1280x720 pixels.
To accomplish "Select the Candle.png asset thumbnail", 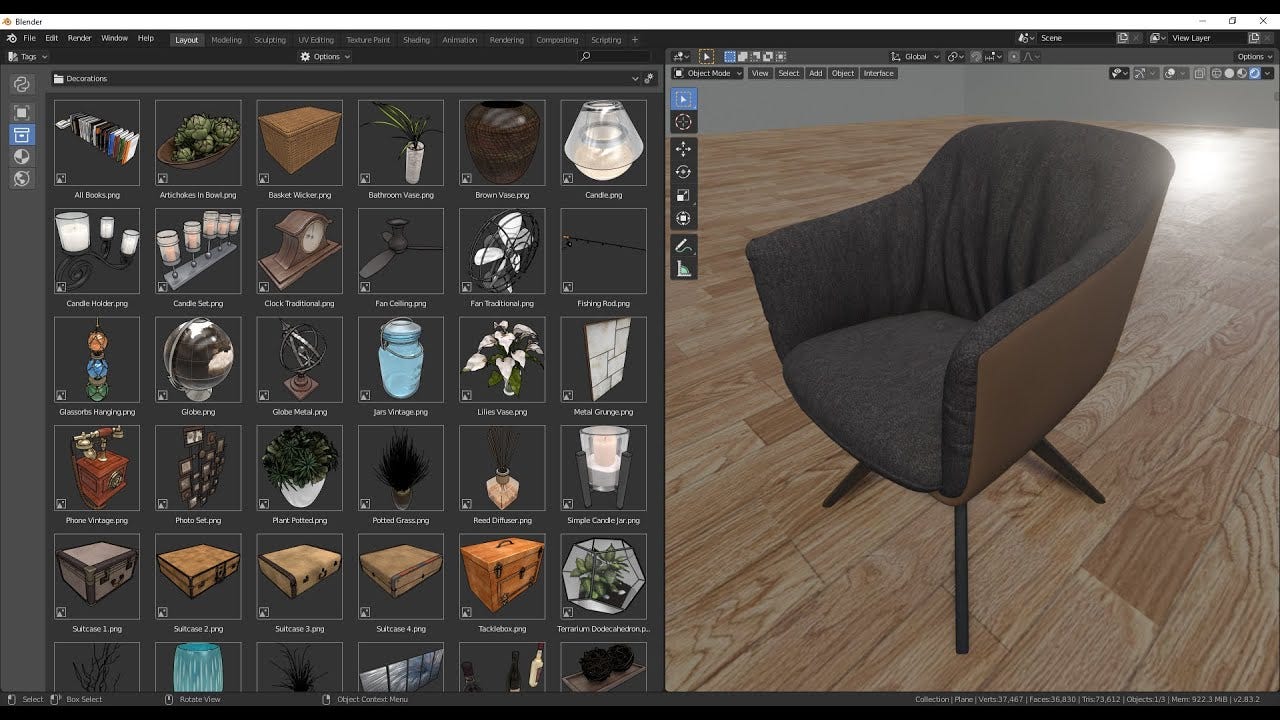I will point(603,140).
